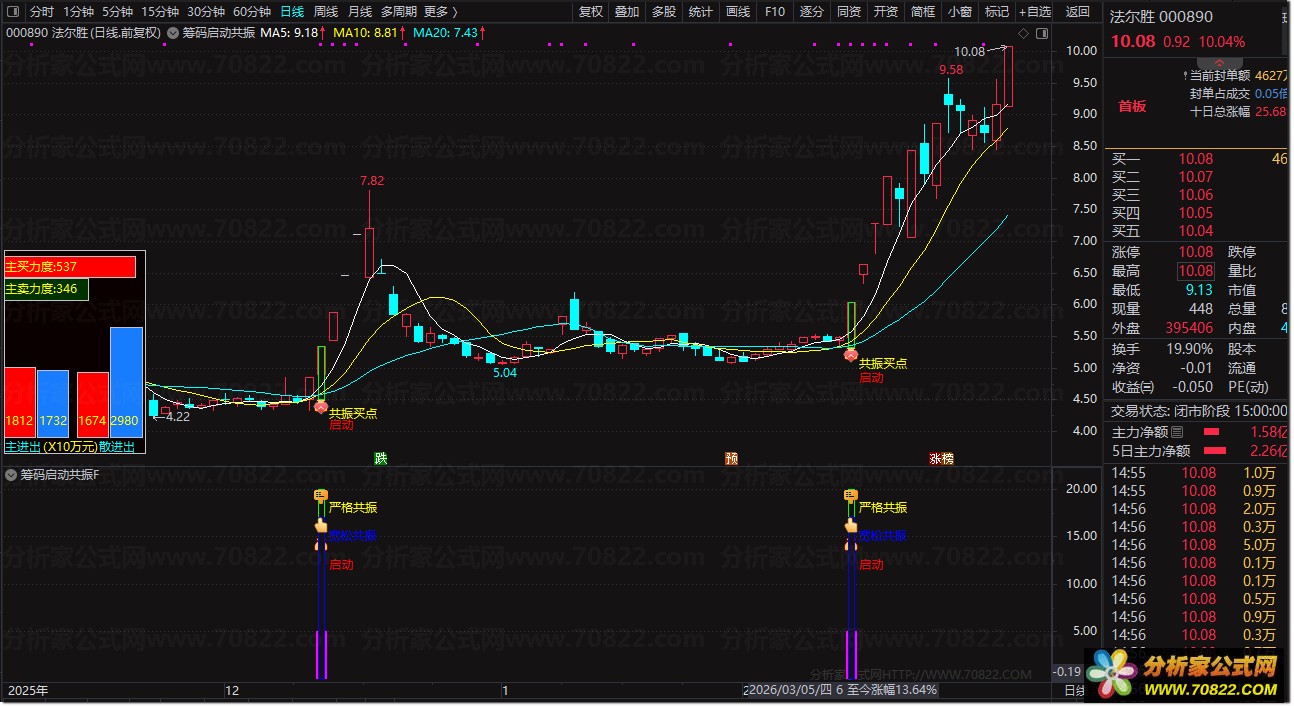Viewport: 1294px width, 706px height.
Task: Click the 叠加 overlay button
Action: tap(627, 12)
